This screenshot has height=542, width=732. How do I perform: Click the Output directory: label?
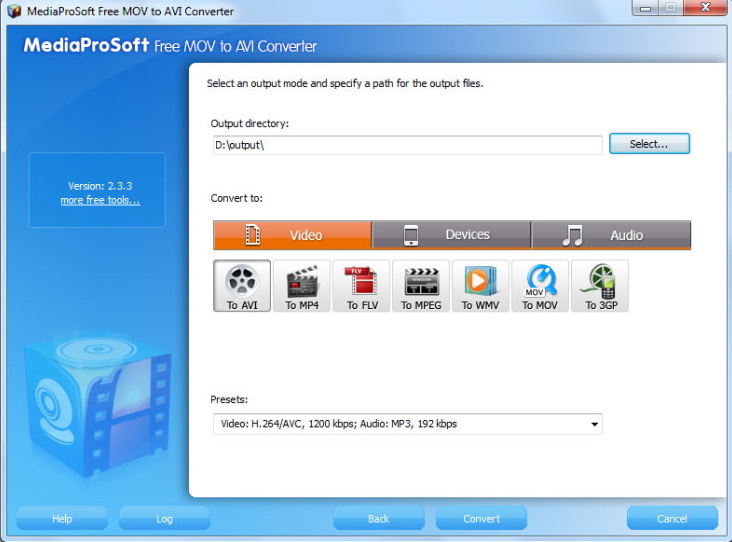(x=250, y=124)
